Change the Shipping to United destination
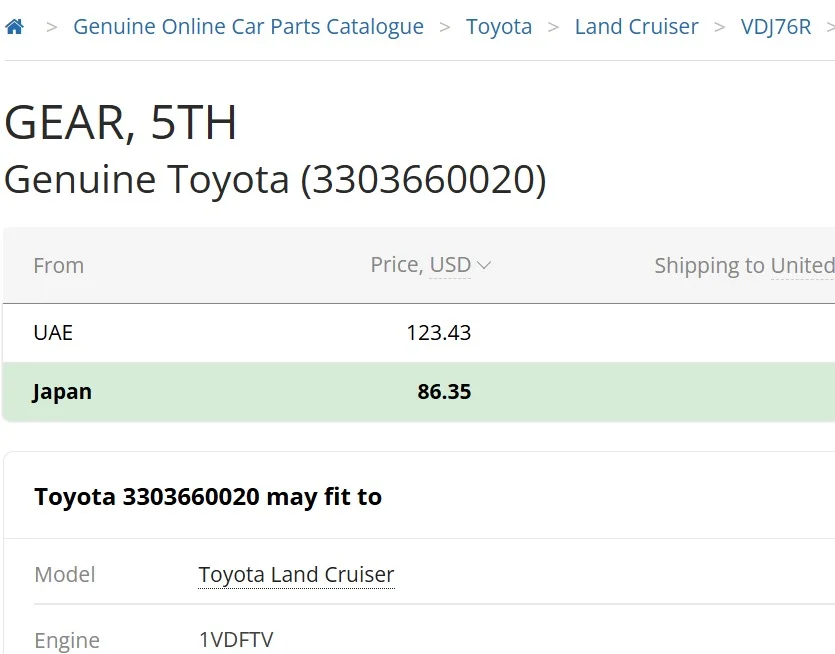835x654 pixels. tap(801, 266)
